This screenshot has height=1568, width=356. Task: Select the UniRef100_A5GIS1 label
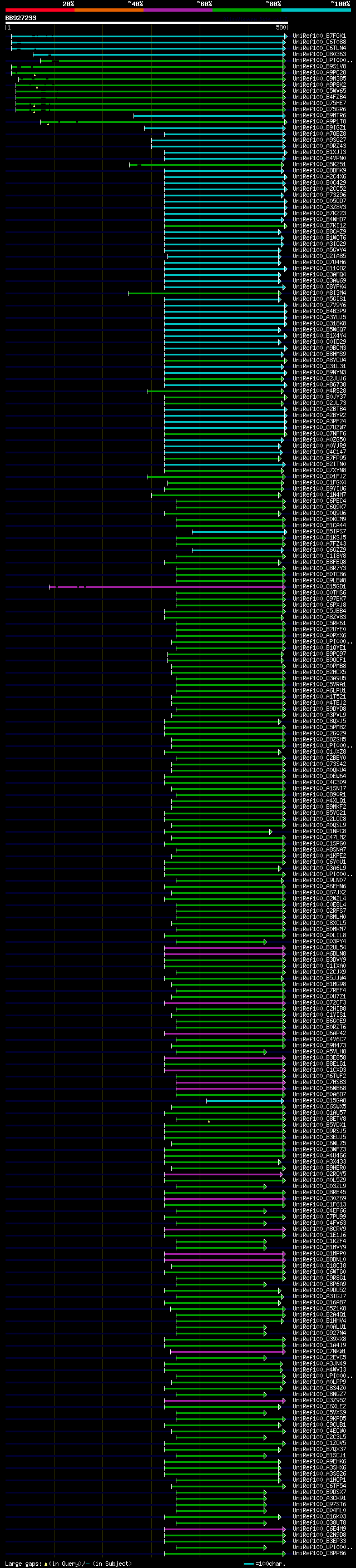click(x=319, y=299)
